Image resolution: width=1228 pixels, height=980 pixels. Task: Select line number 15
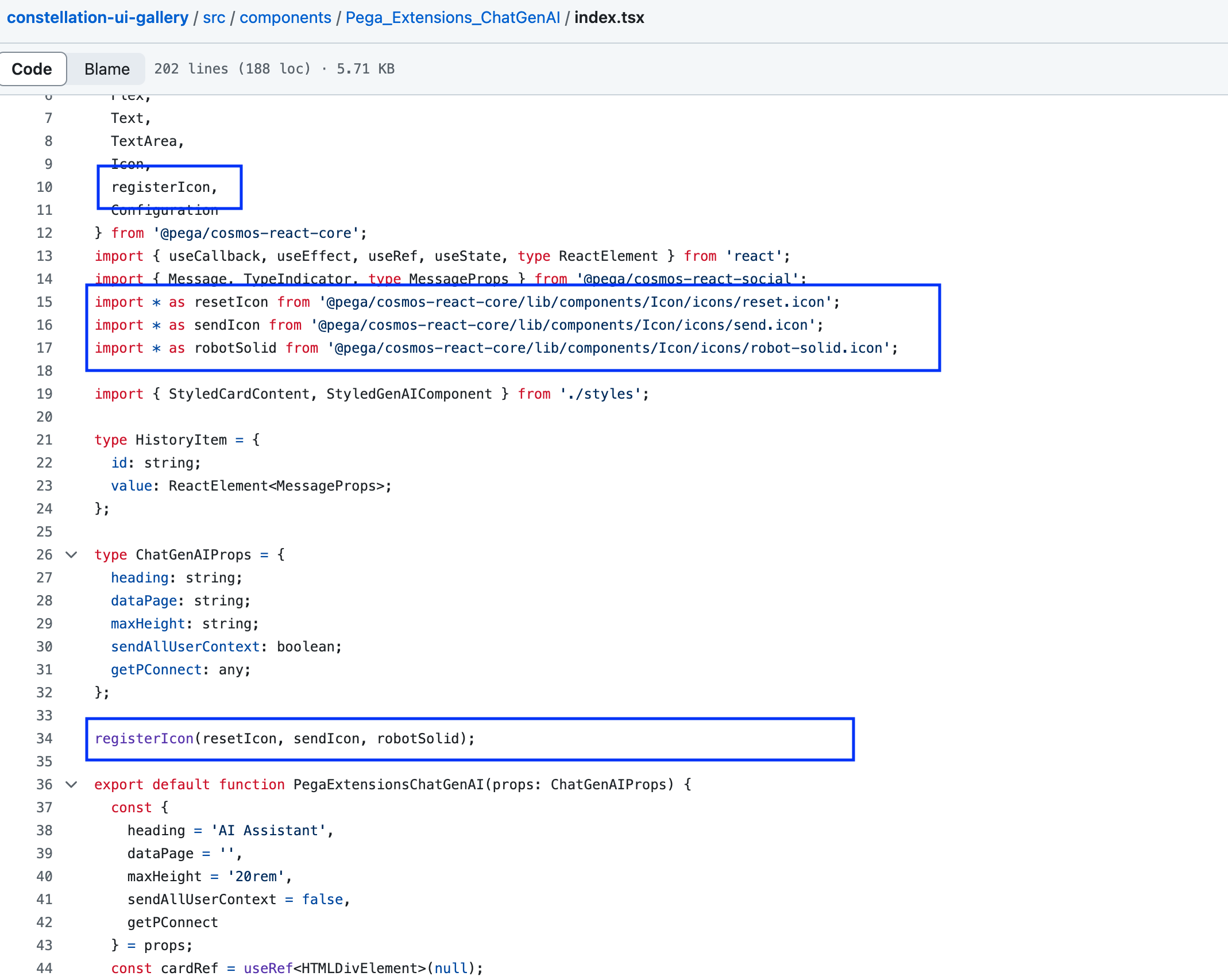click(x=44, y=302)
